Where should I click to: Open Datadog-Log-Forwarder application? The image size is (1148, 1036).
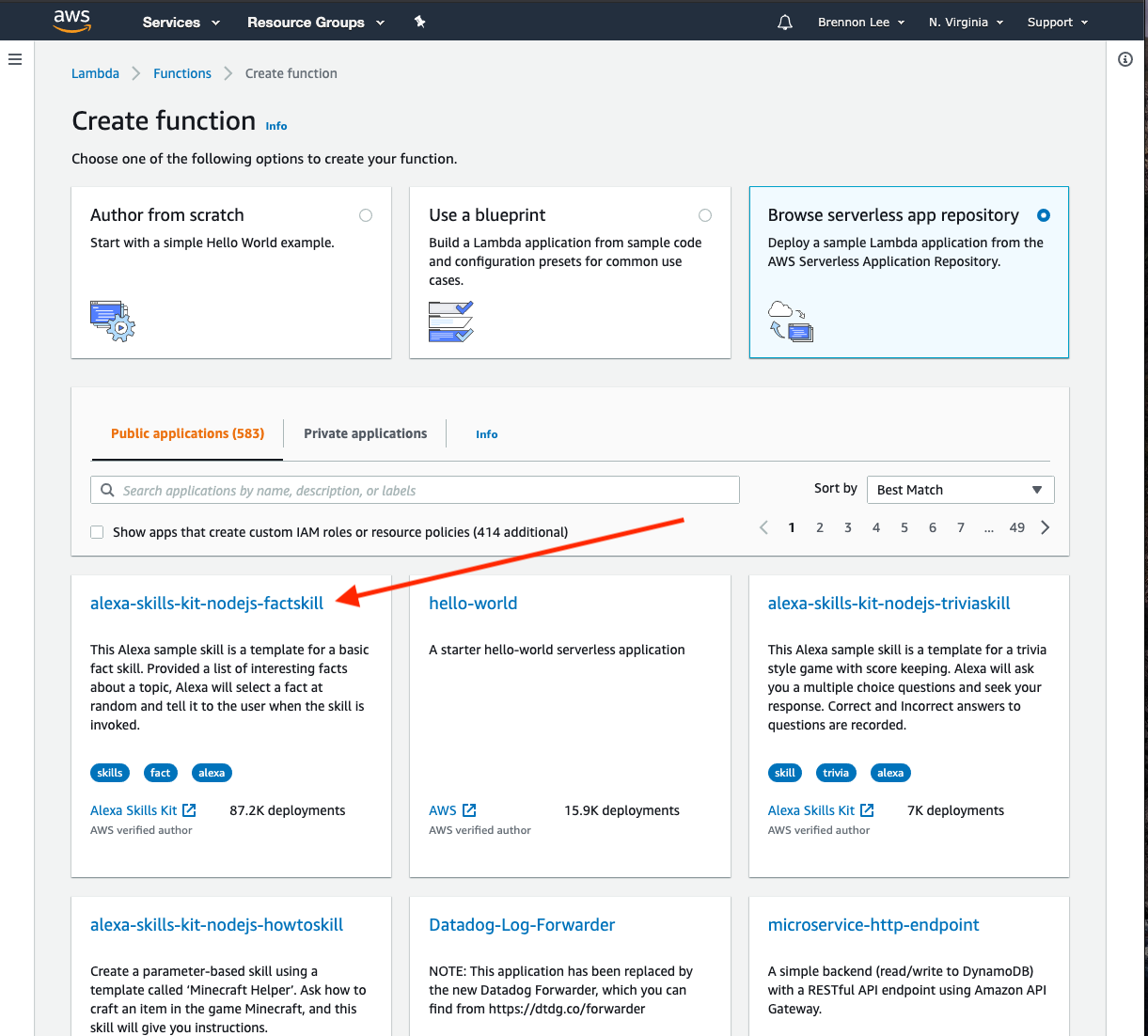pyautogui.click(x=522, y=925)
